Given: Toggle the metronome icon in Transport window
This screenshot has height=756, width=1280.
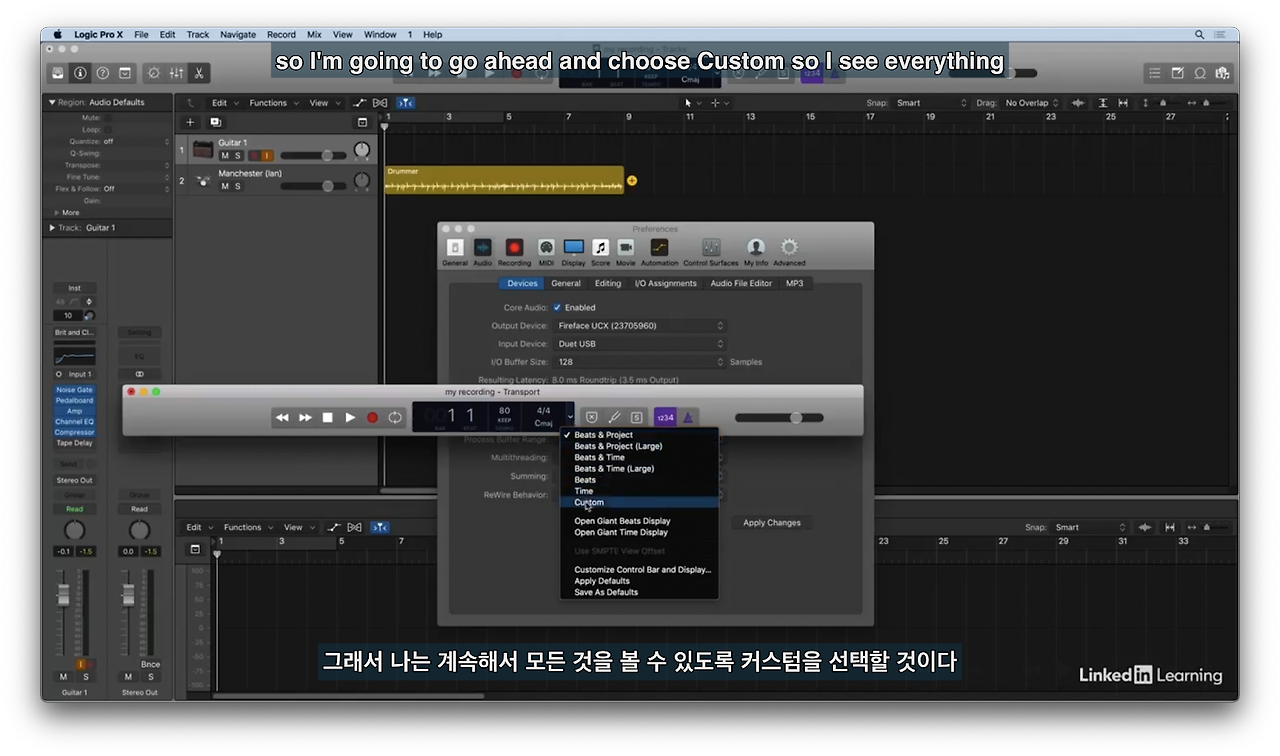Looking at the screenshot, I should [689, 417].
